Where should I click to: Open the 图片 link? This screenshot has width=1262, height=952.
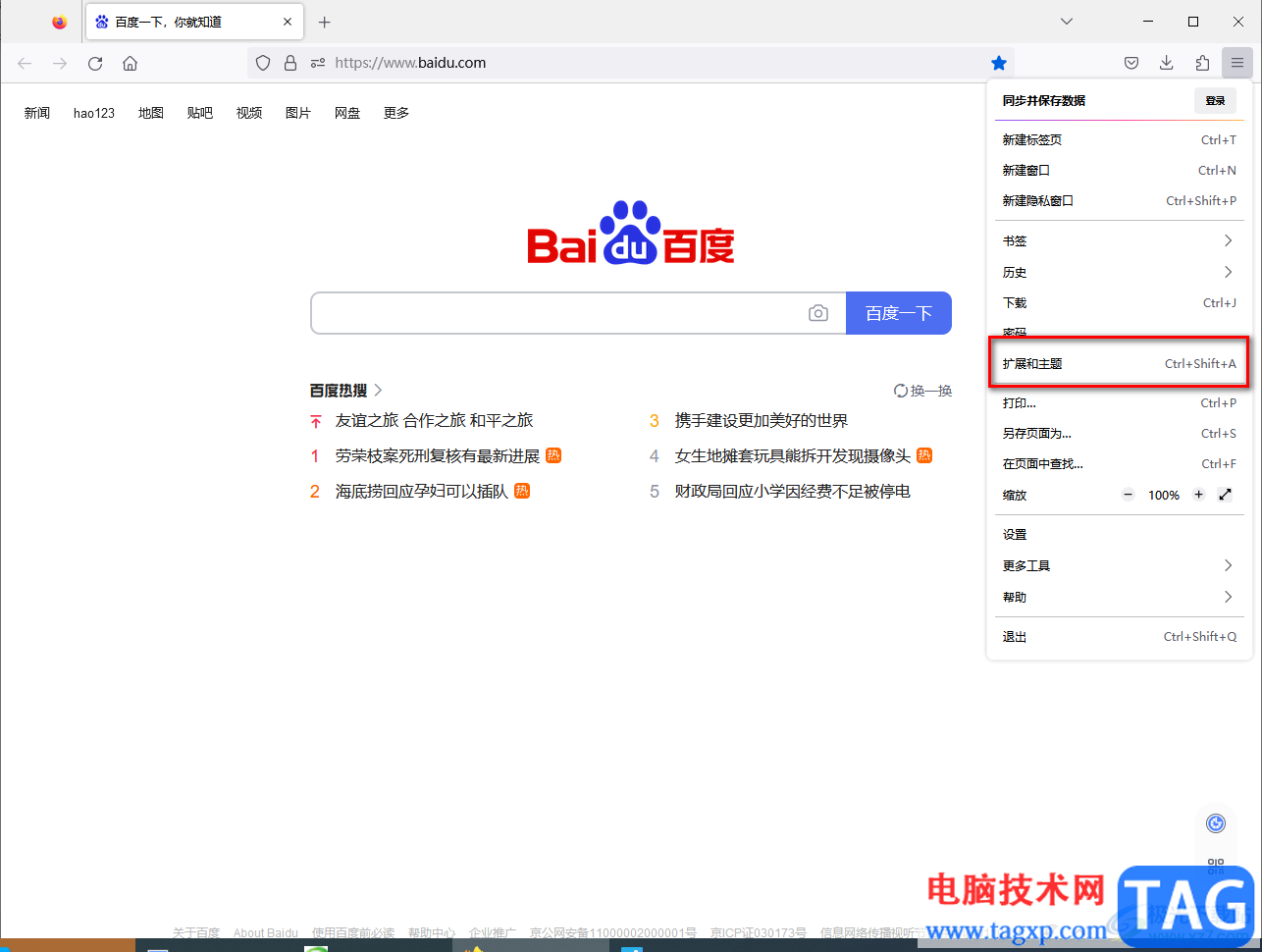pyautogui.click(x=298, y=113)
